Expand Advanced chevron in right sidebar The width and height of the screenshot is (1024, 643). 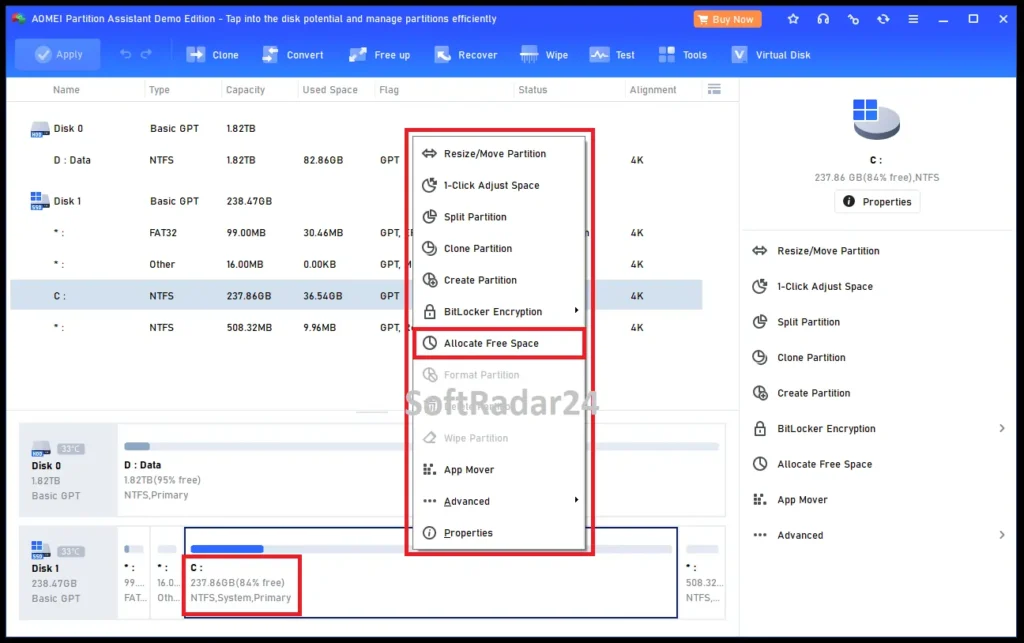click(1002, 535)
